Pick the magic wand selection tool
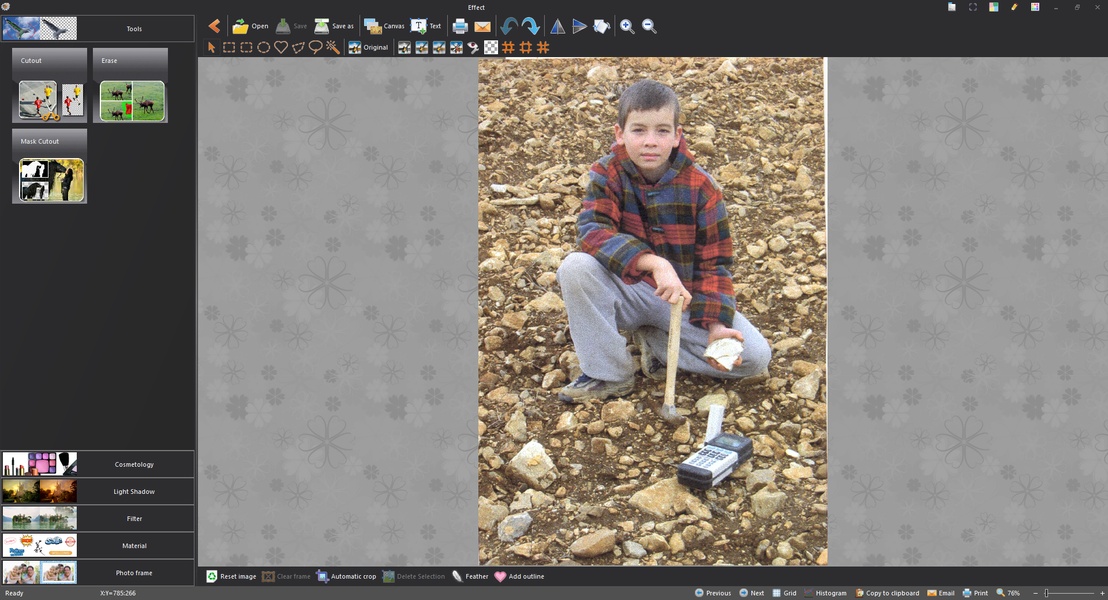This screenshot has width=1108, height=600. [333, 47]
